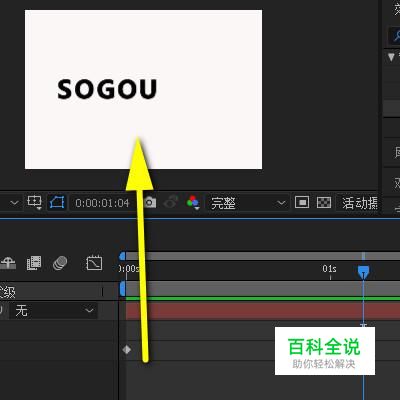Click the show snapshot icon
400x400 pixels.
click(171, 202)
